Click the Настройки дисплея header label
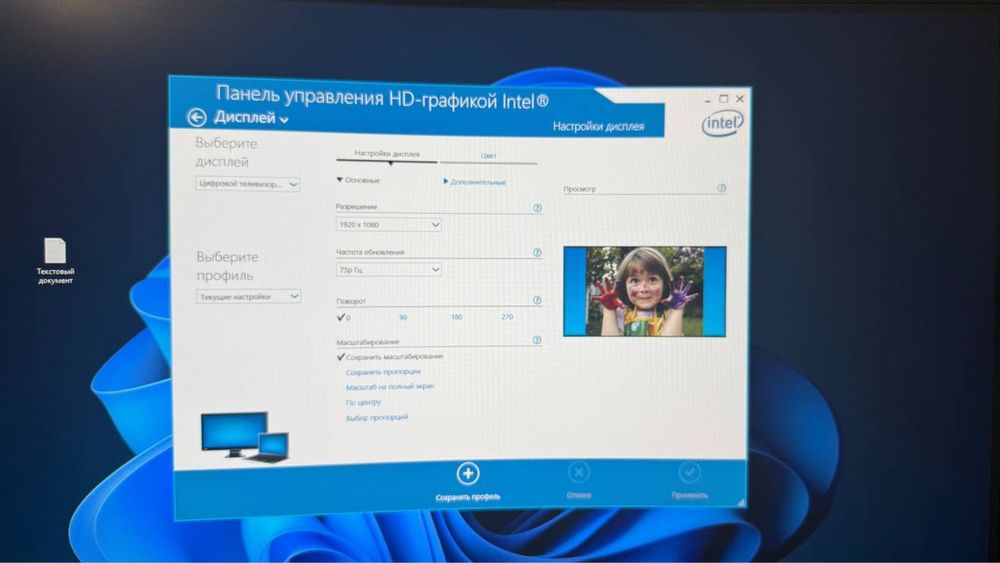1000x563 pixels. tap(598, 126)
